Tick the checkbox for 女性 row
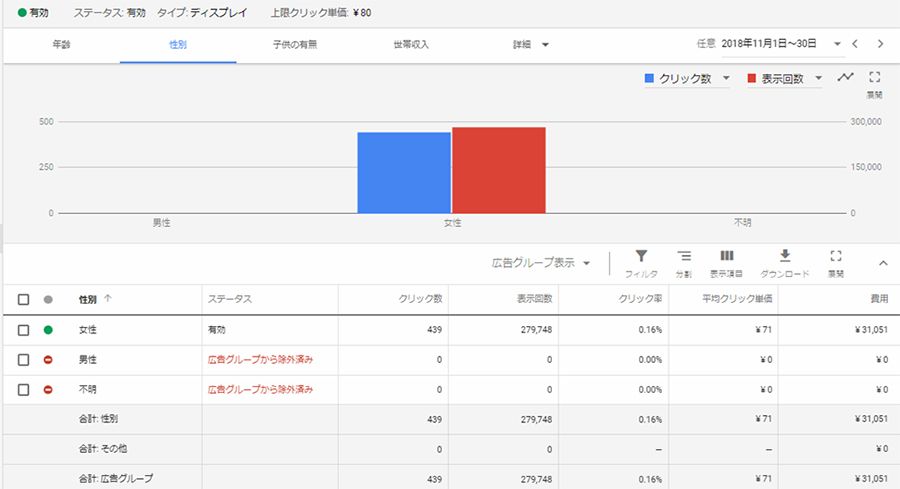 point(24,330)
